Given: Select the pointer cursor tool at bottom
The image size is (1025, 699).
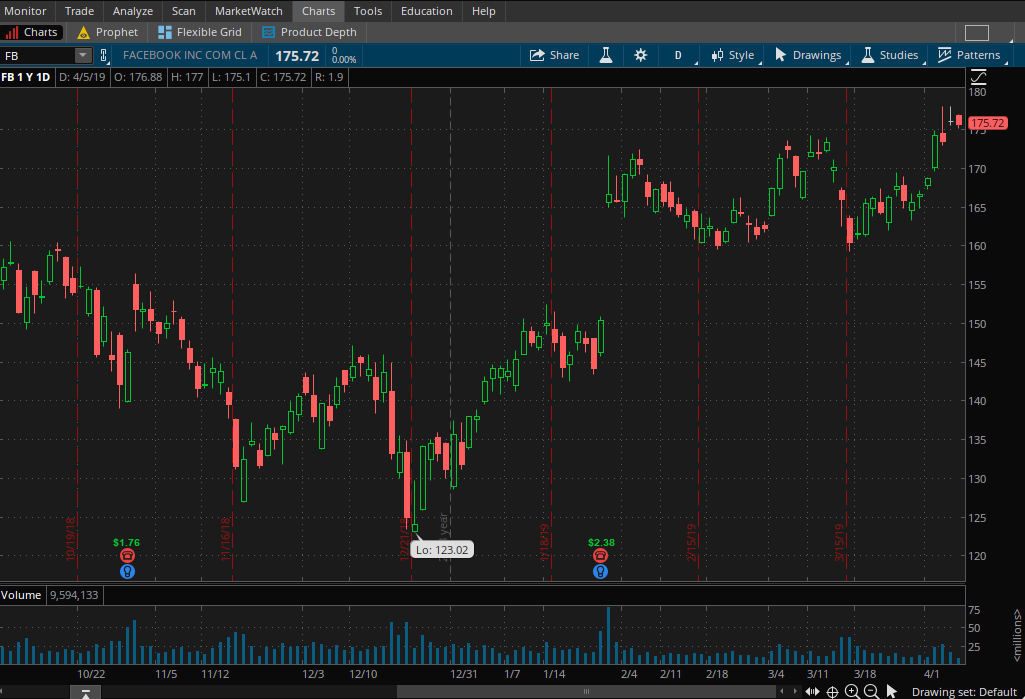Looking at the screenshot, I should click(x=891, y=692).
